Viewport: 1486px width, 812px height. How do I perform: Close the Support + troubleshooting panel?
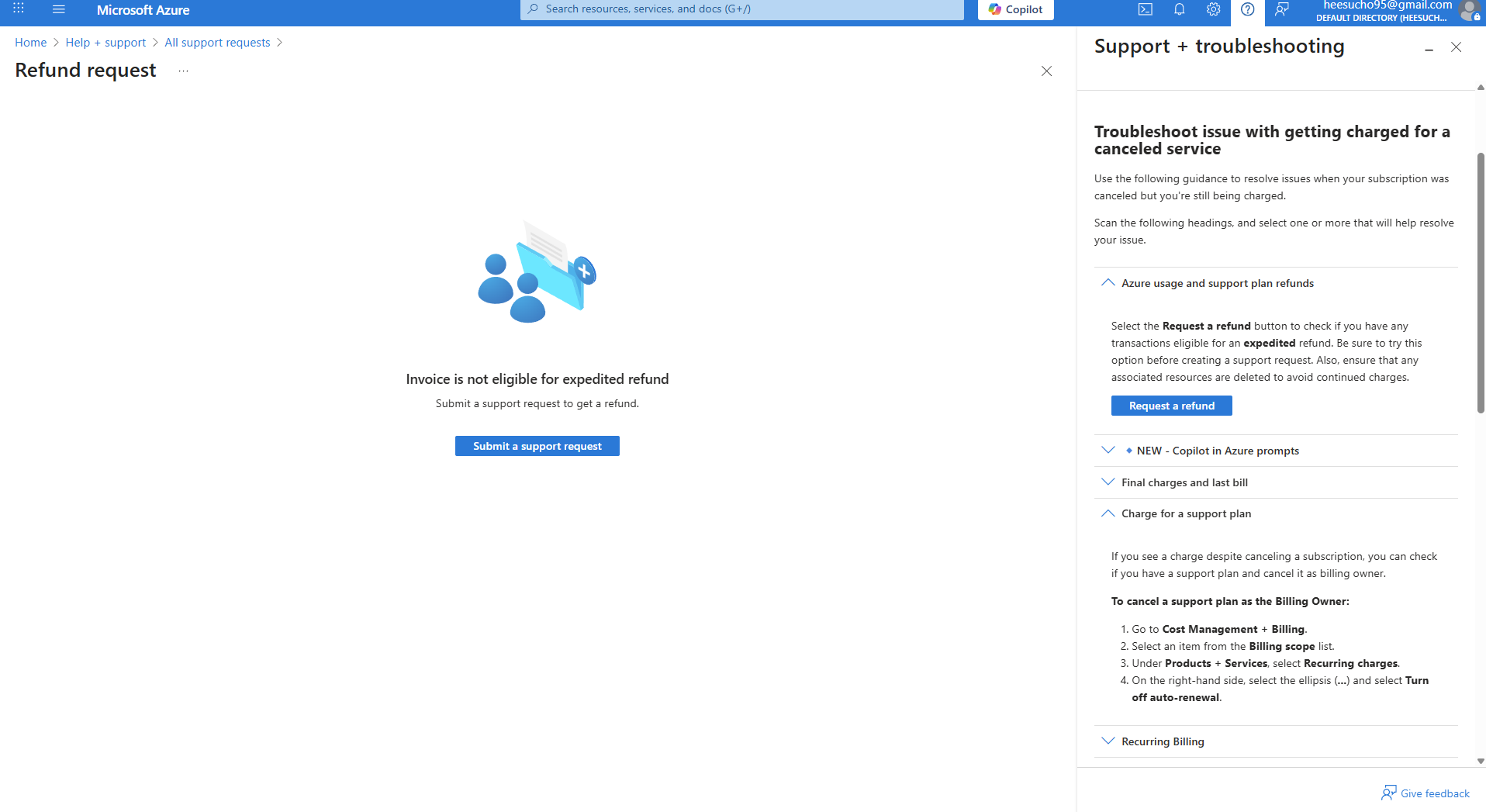coord(1456,47)
